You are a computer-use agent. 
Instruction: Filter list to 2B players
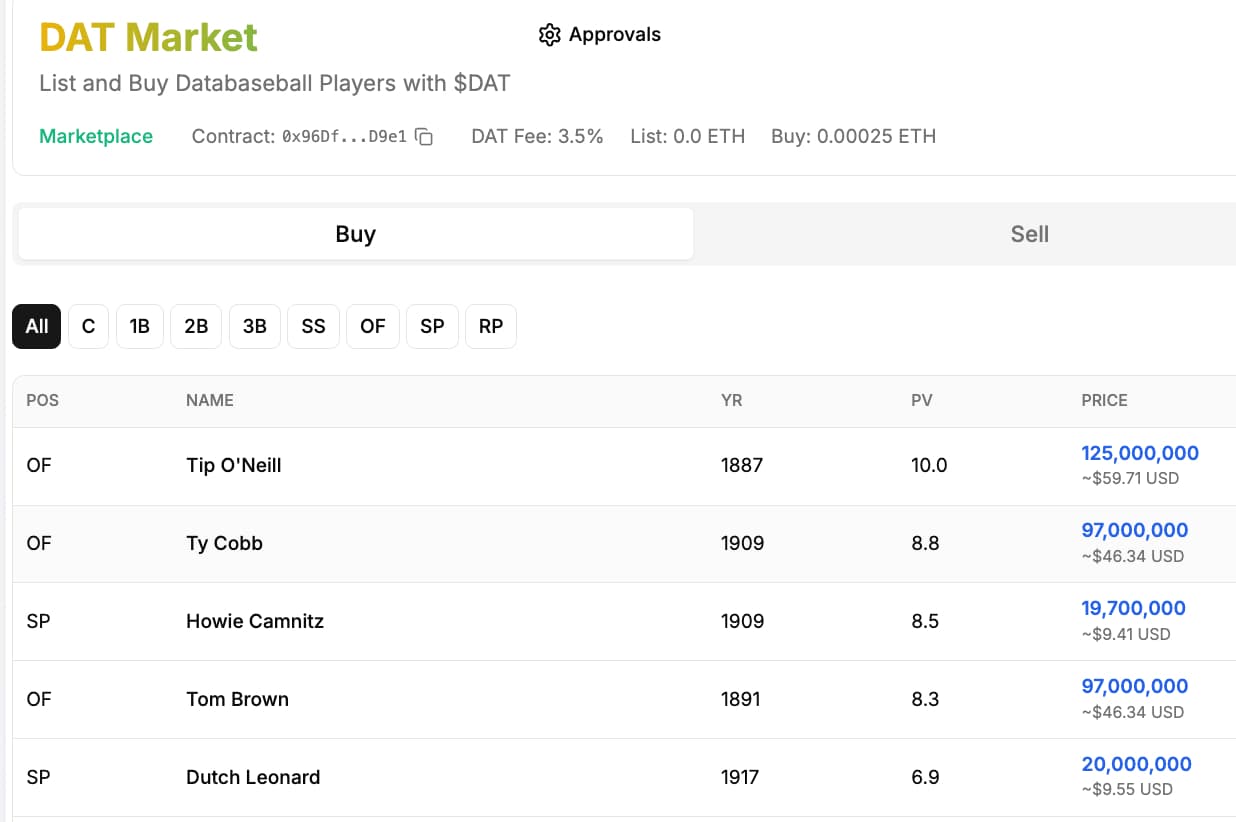tap(196, 327)
